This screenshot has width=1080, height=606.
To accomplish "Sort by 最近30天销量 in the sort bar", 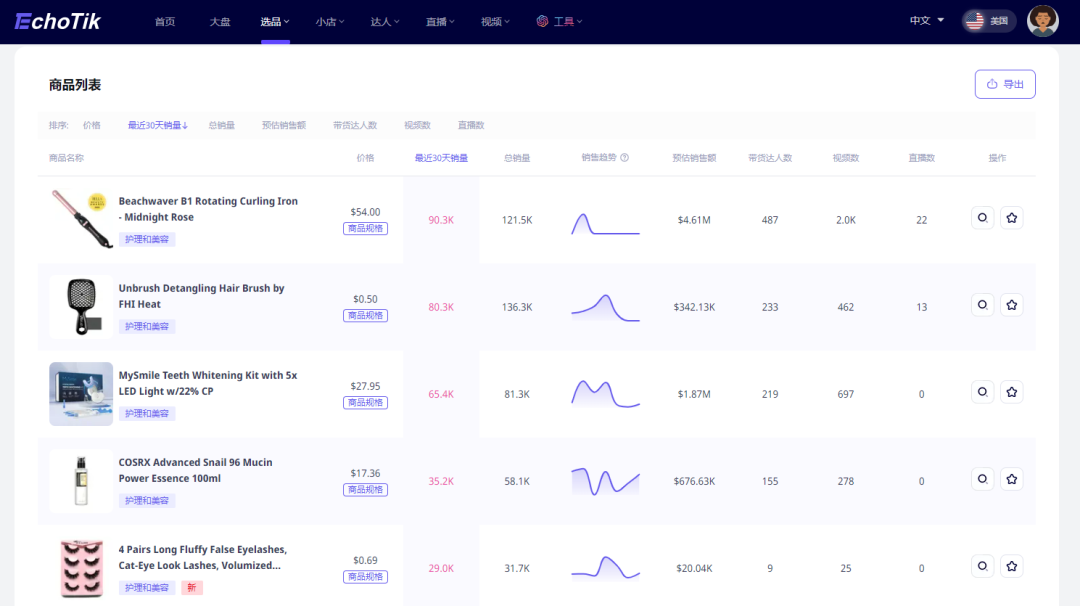I will (x=158, y=125).
